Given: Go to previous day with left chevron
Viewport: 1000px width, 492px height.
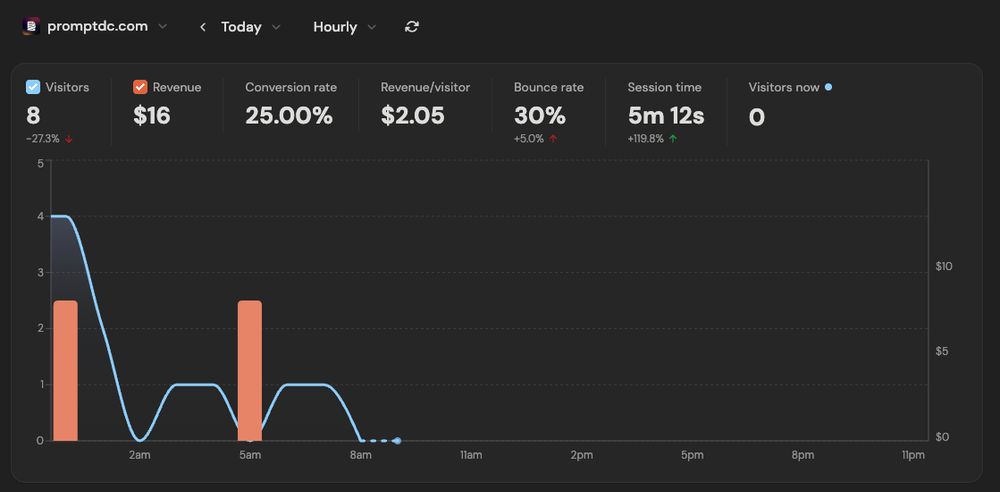Looking at the screenshot, I should pos(203,27).
